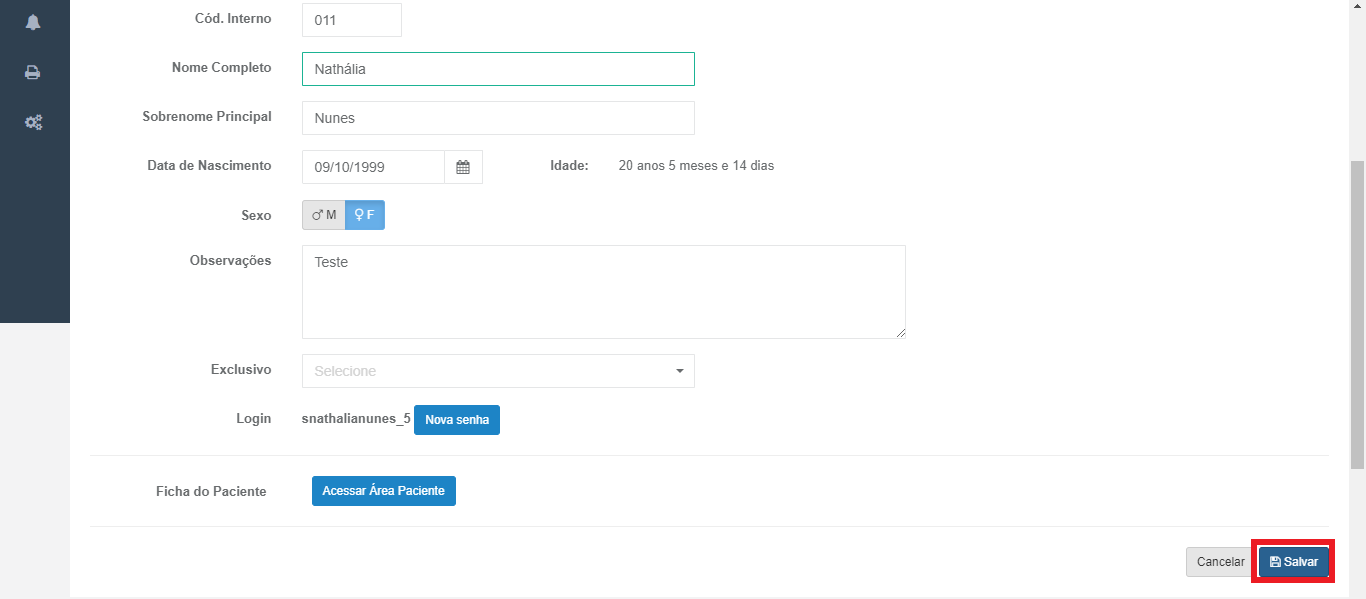Click the Sobrenome Principal input

[x=498, y=118]
